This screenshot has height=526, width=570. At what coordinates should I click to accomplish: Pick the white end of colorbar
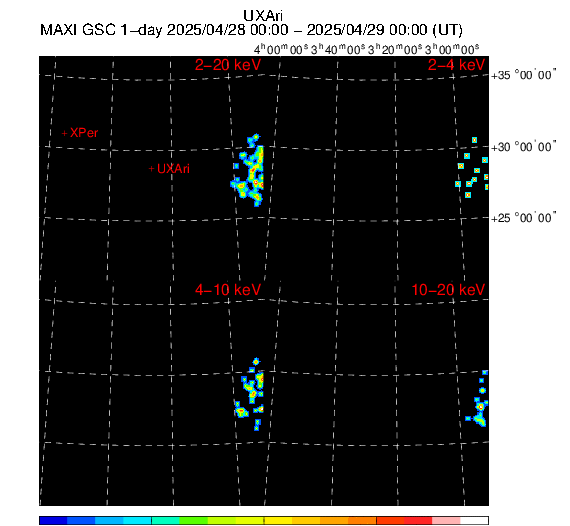pos(474,520)
